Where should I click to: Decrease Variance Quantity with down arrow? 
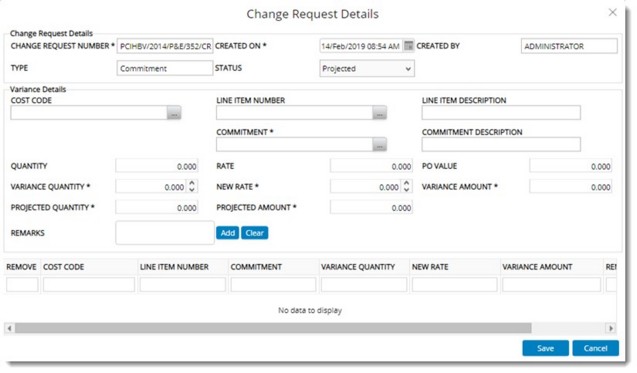point(192,190)
